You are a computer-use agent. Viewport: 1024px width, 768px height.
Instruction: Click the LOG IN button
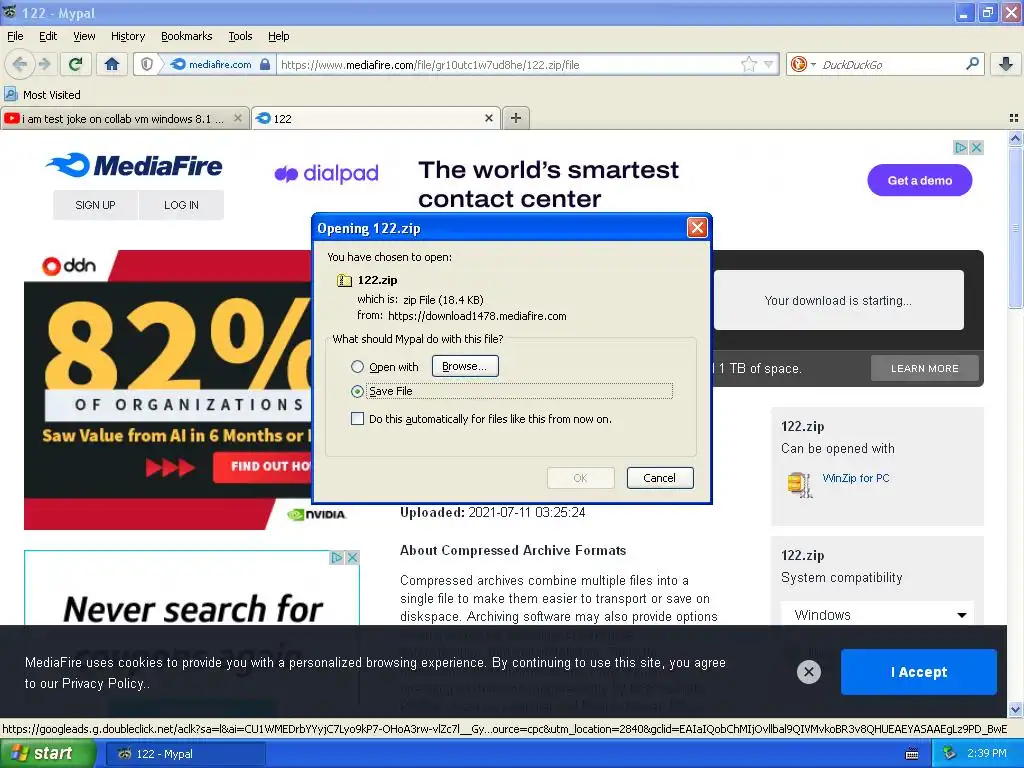point(181,205)
